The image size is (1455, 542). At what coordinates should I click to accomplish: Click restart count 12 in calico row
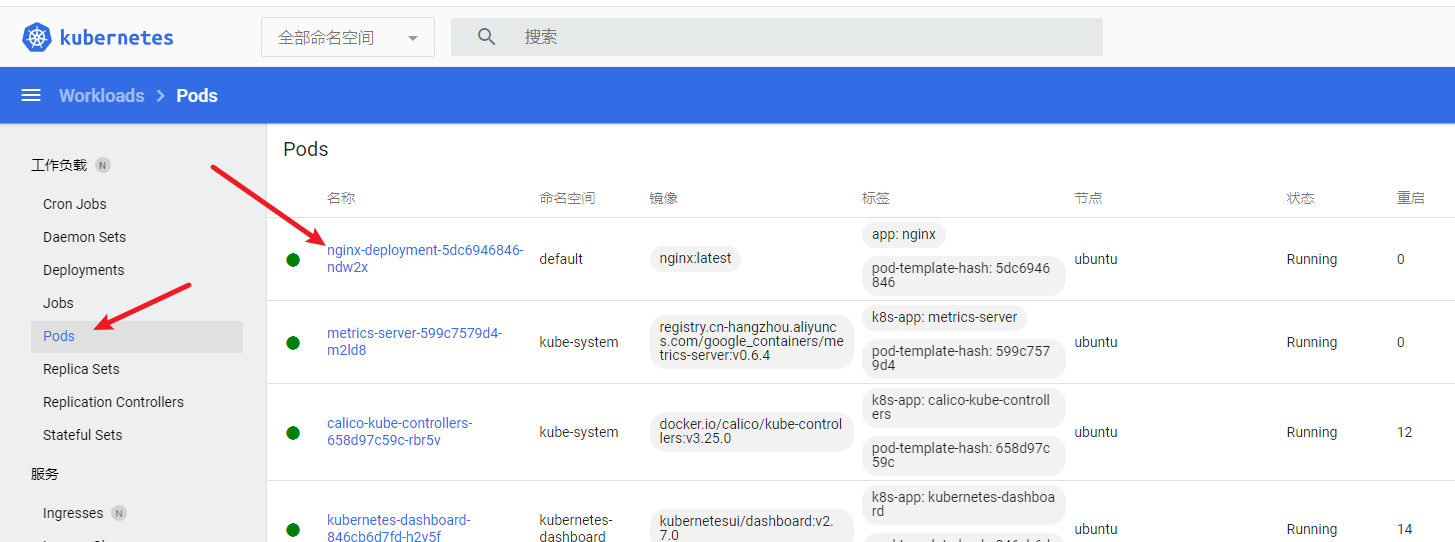point(1405,432)
